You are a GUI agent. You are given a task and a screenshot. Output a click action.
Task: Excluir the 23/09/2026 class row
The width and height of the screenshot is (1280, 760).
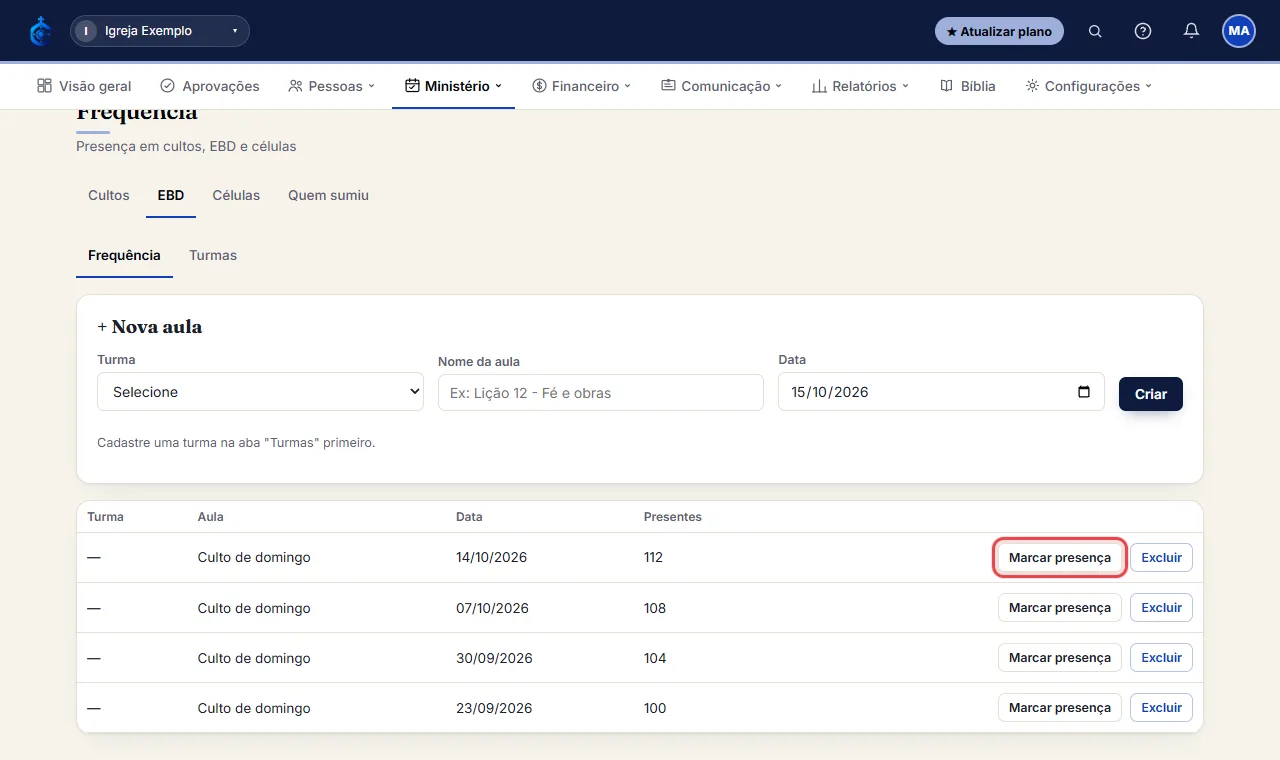click(1161, 707)
